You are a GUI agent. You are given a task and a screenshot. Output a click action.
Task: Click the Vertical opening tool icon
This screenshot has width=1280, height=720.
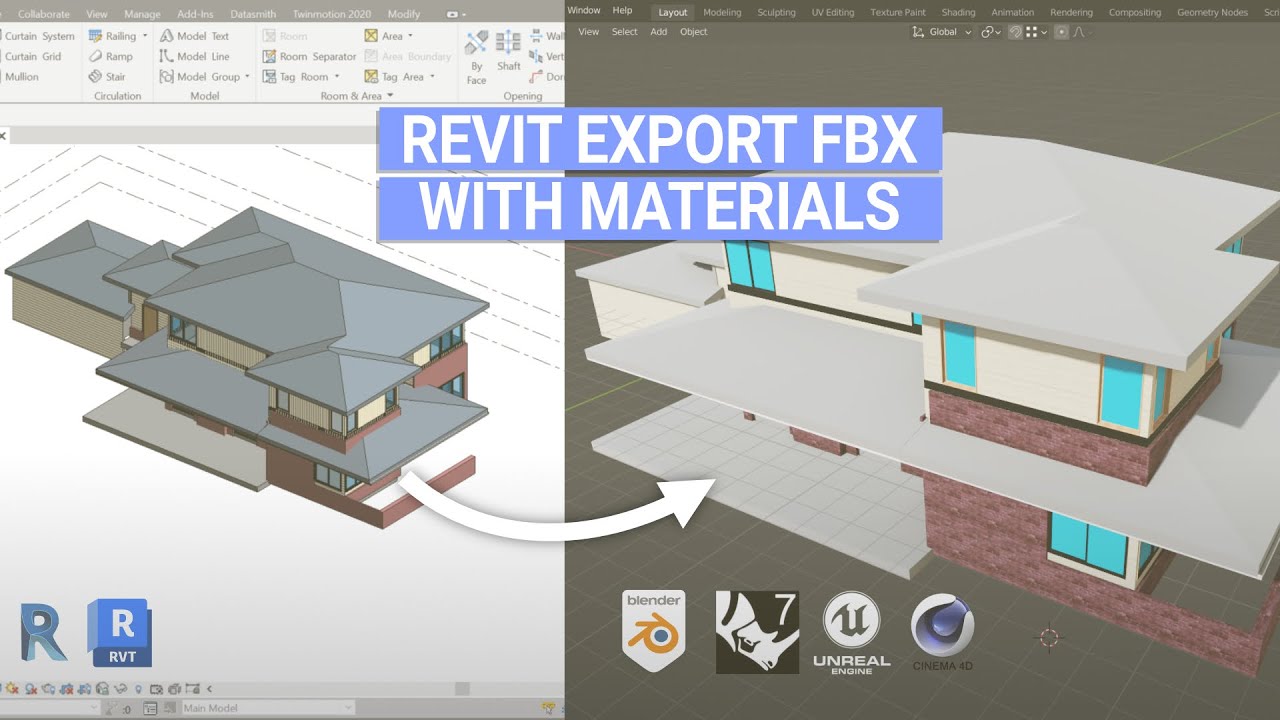(536, 57)
